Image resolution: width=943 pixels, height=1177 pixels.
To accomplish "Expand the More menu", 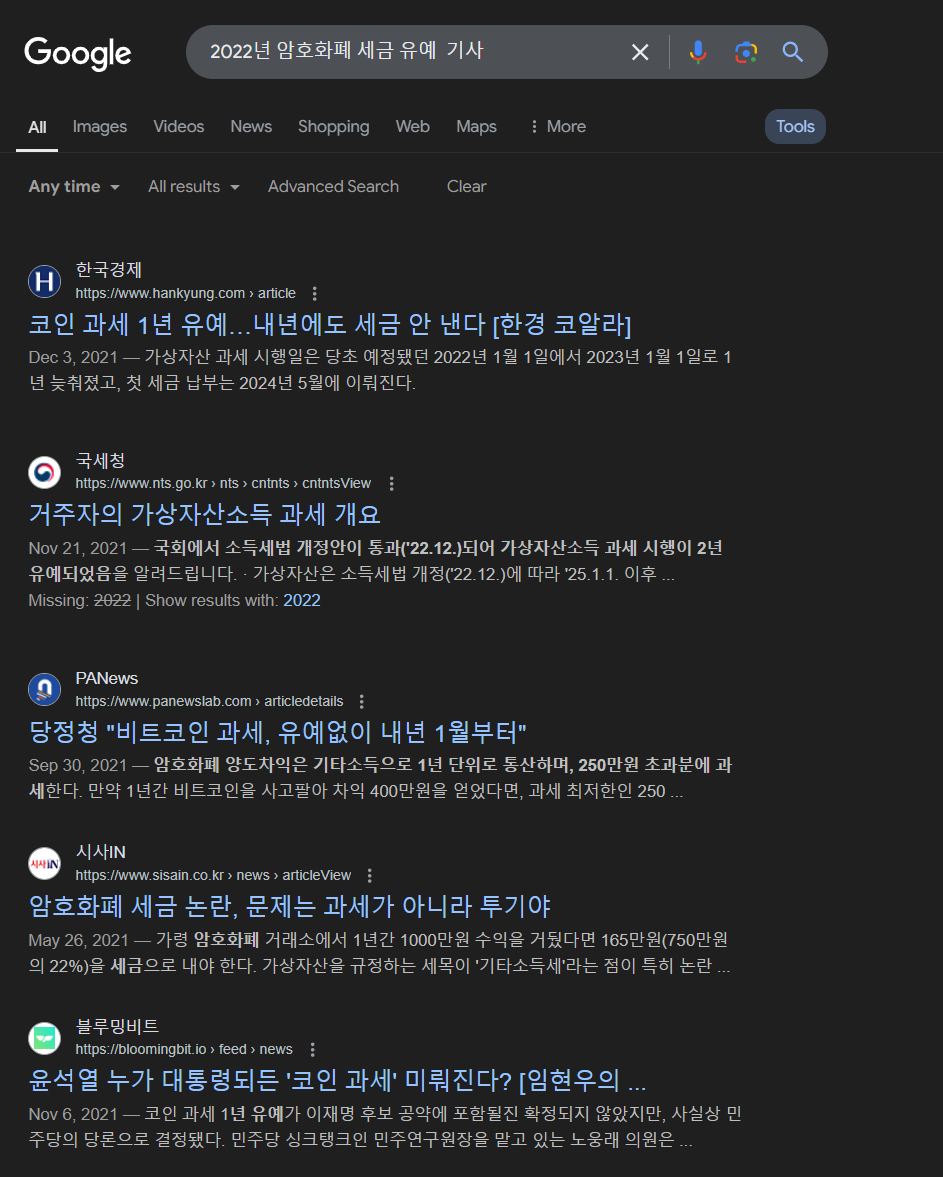I will 558,127.
